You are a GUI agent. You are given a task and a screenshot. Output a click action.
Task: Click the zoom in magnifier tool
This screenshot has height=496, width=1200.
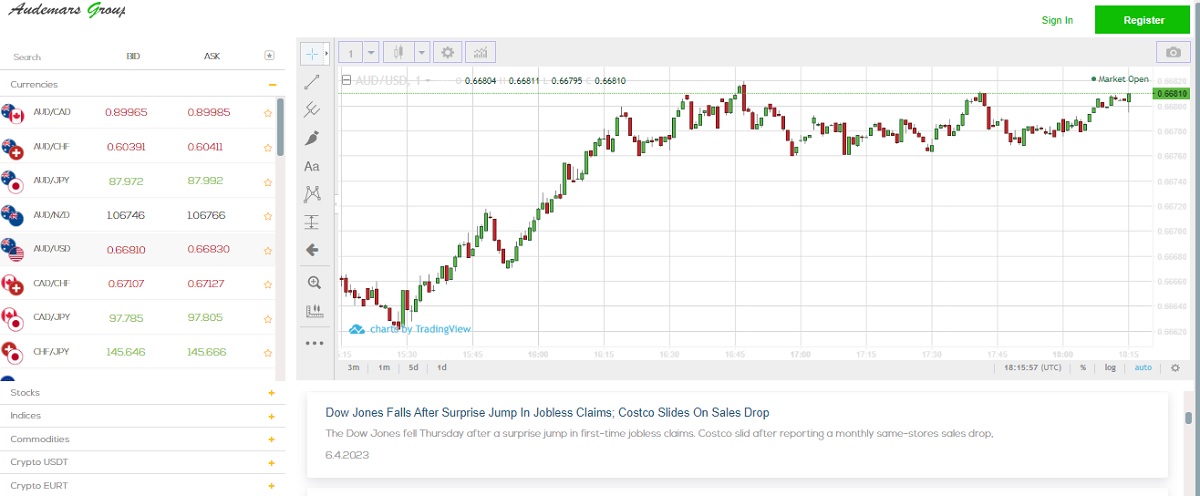(313, 282)
